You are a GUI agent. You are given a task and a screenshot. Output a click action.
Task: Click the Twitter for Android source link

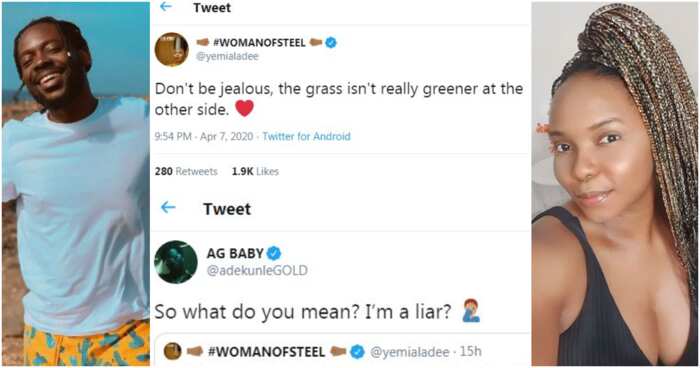pyautogui.click(x=306, y=136)
